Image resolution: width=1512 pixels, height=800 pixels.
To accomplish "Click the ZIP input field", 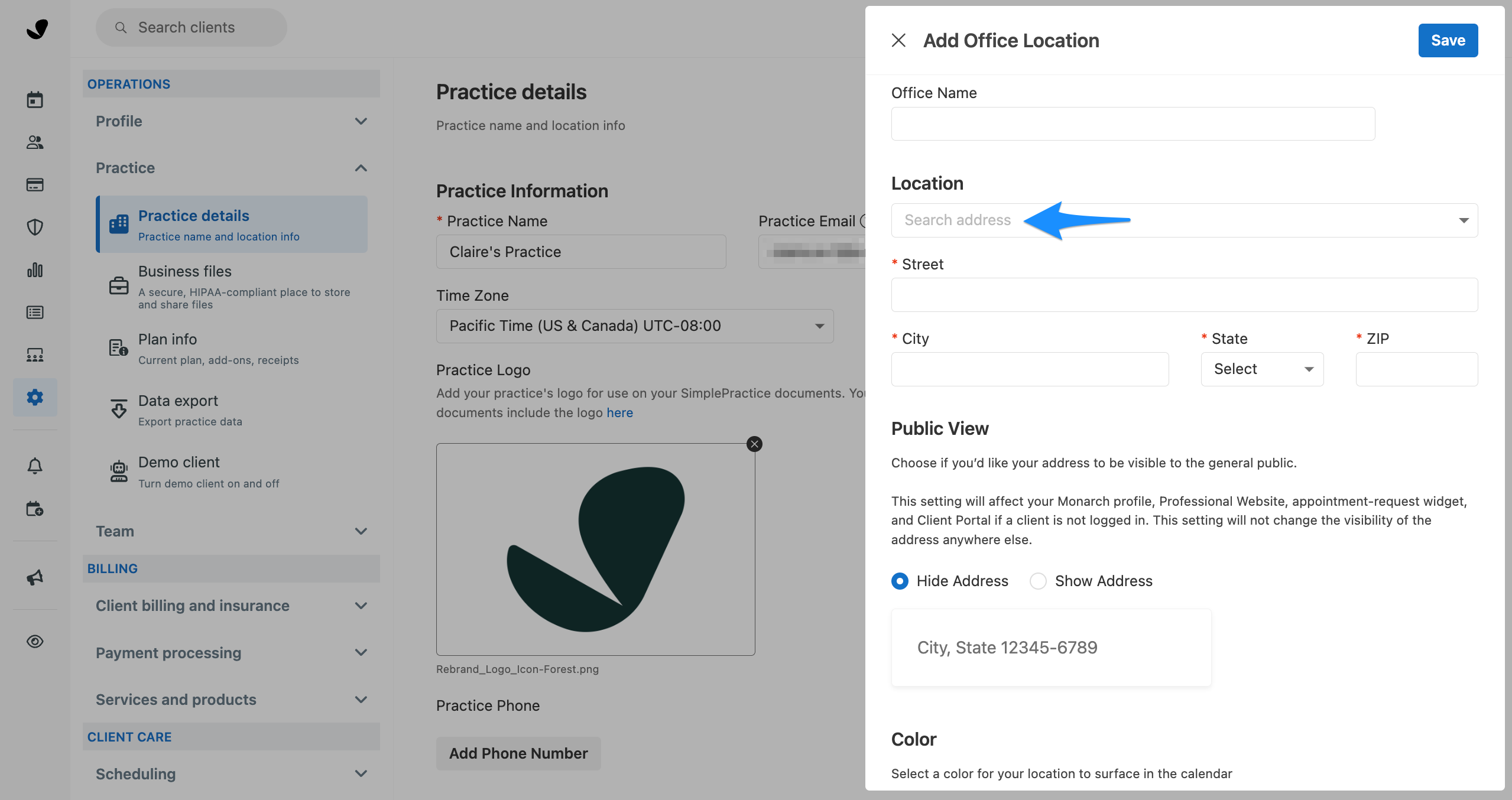I will click(1417, 369).
